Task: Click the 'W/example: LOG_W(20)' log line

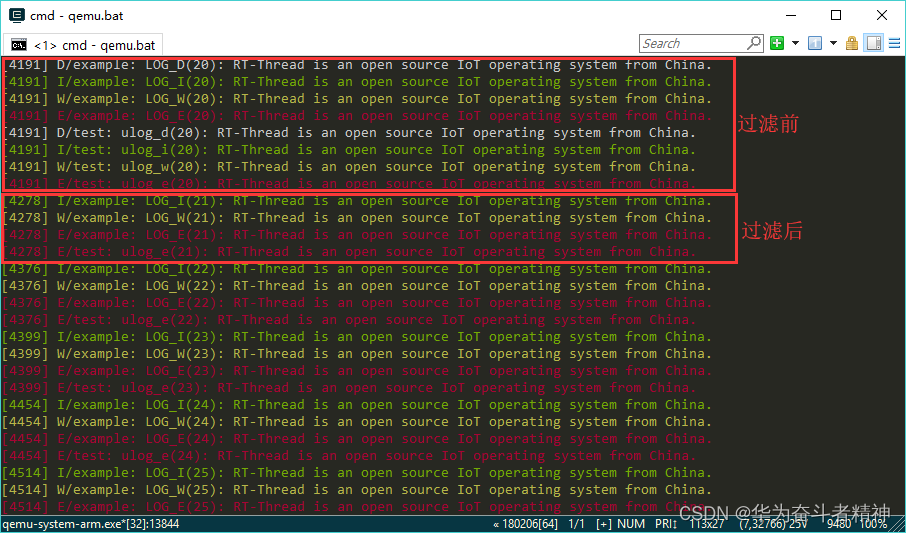Action: click(x=357, y=99)
